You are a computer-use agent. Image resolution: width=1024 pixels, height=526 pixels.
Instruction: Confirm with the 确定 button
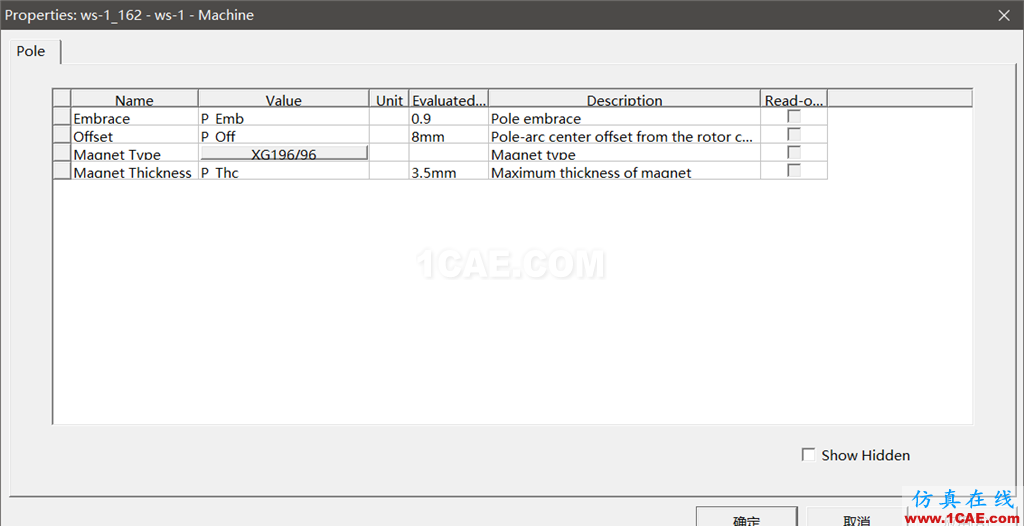(x=746, y=516)
